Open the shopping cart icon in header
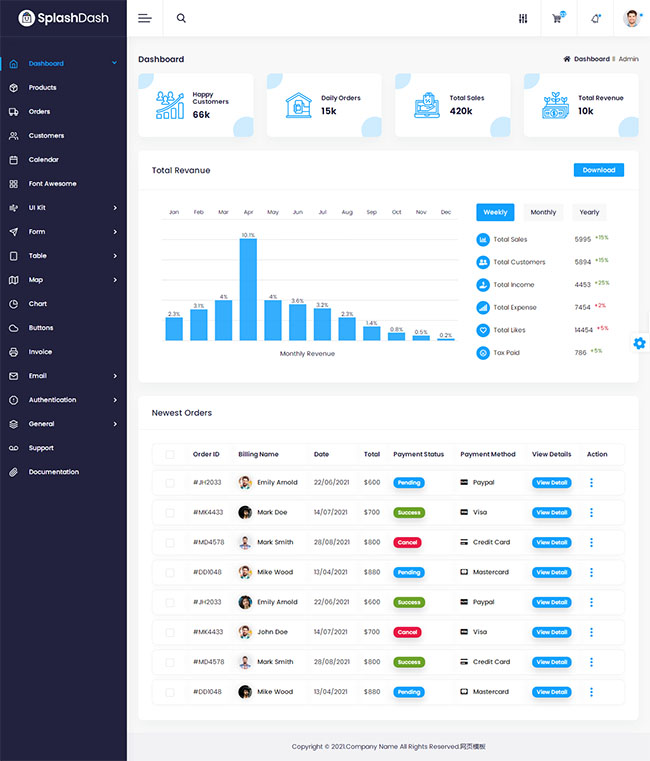The height and width of the screenshot is (761, 650). (557, 18)
